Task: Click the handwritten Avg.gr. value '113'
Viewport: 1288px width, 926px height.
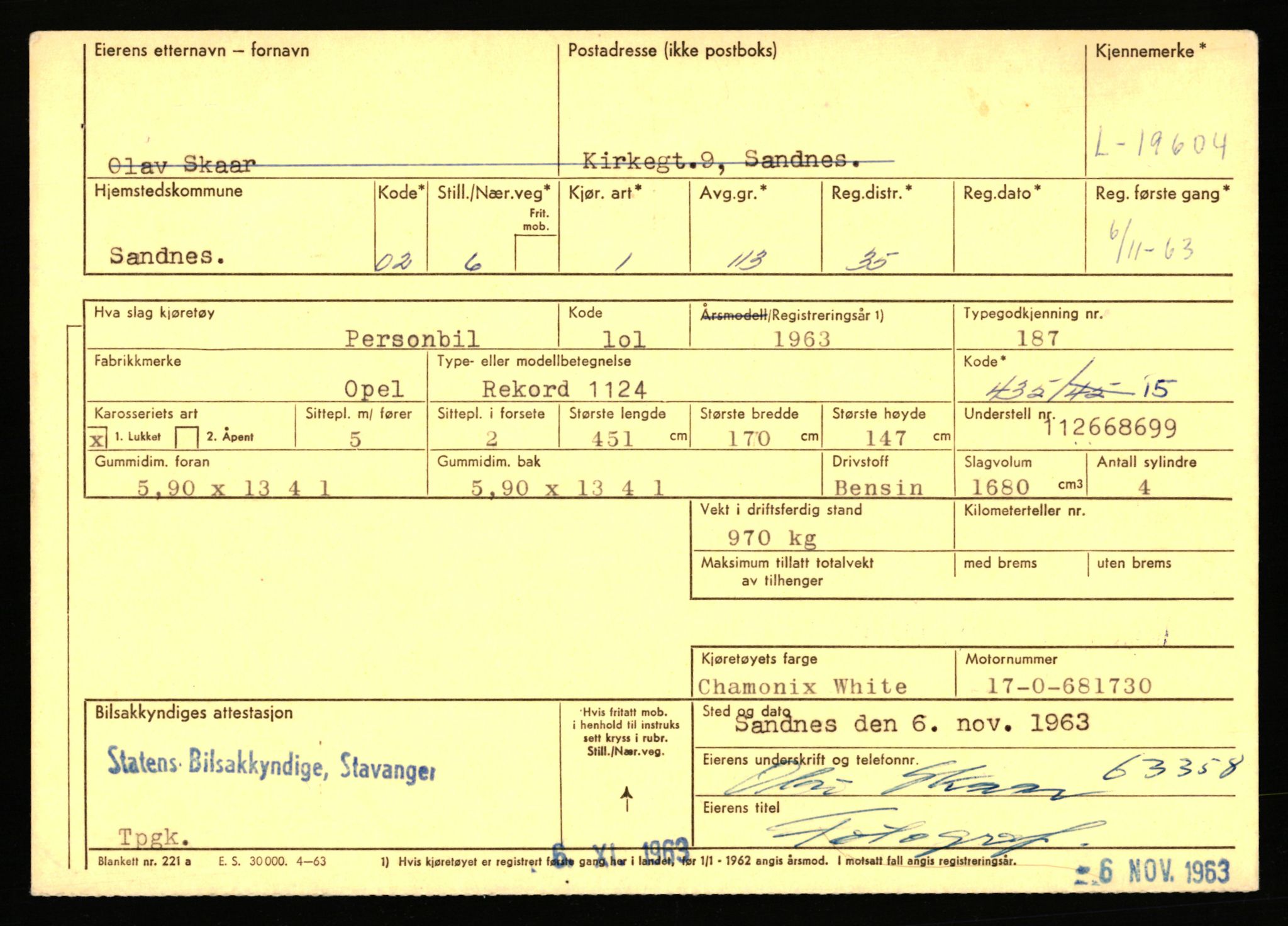Action: 747,259
